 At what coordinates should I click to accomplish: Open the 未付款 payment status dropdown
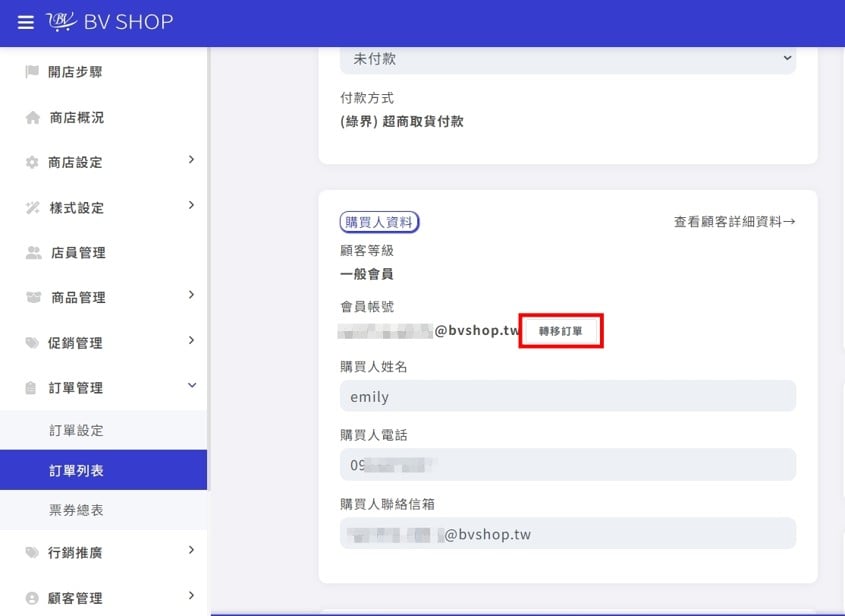(x=568, y=59)
